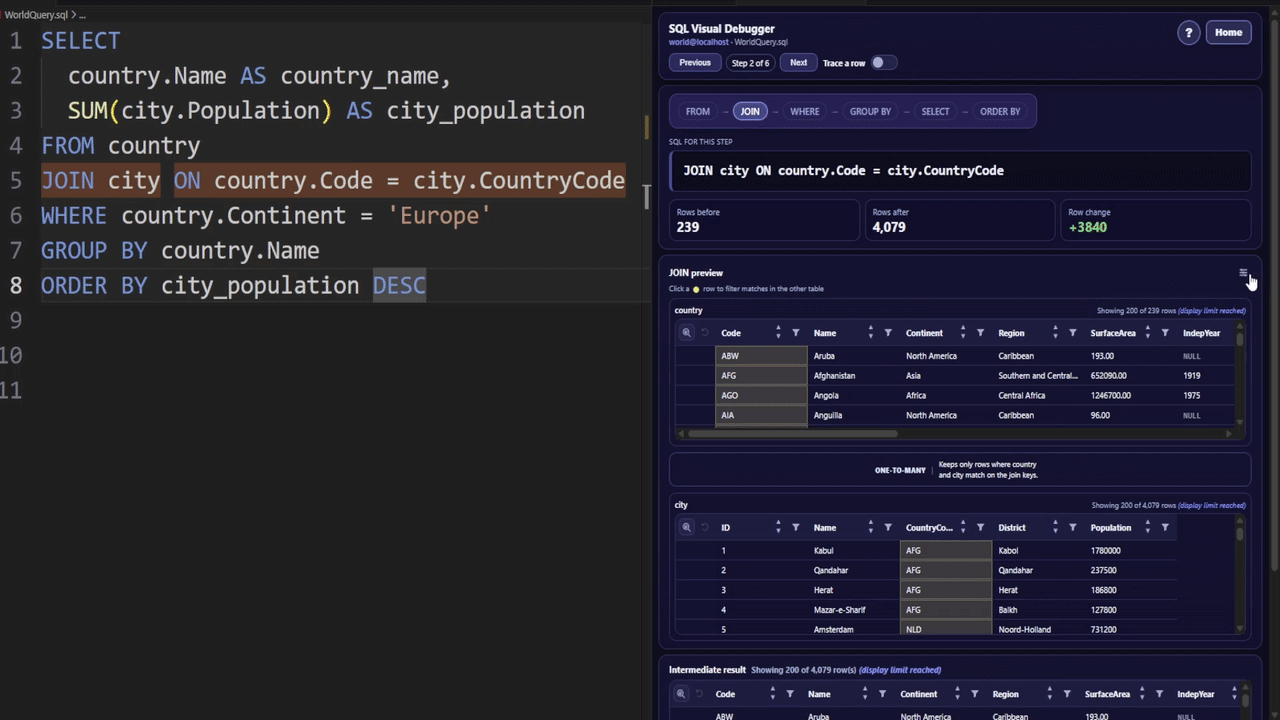Filter the country table Continent column
This screenshot has height=720, width=1280.
(x=980, y=333)
